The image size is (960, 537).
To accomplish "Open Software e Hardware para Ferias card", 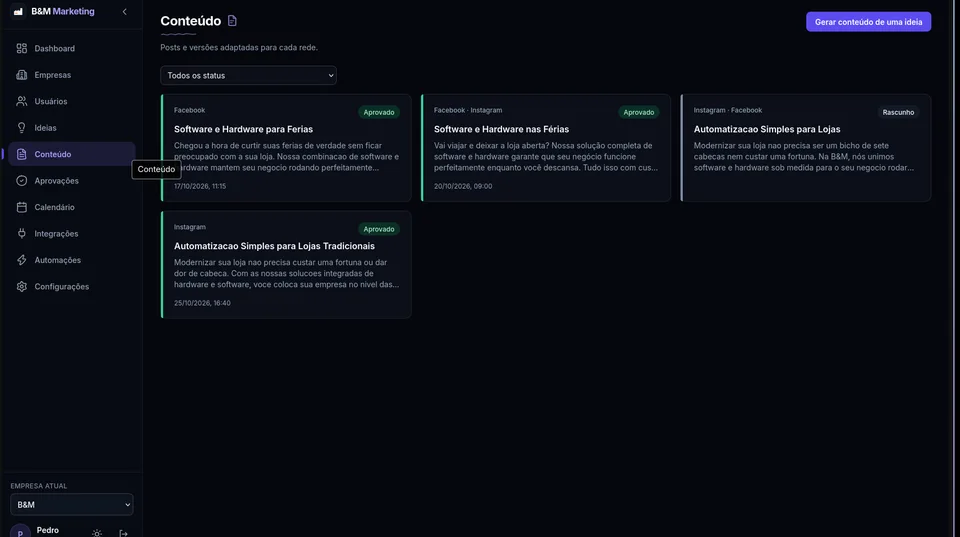I will pos(286,148).
